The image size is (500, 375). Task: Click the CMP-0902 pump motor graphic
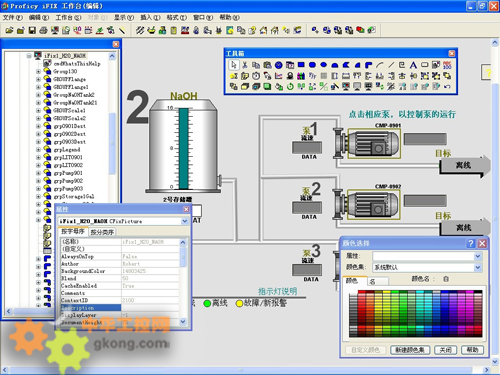pos(373,205)
